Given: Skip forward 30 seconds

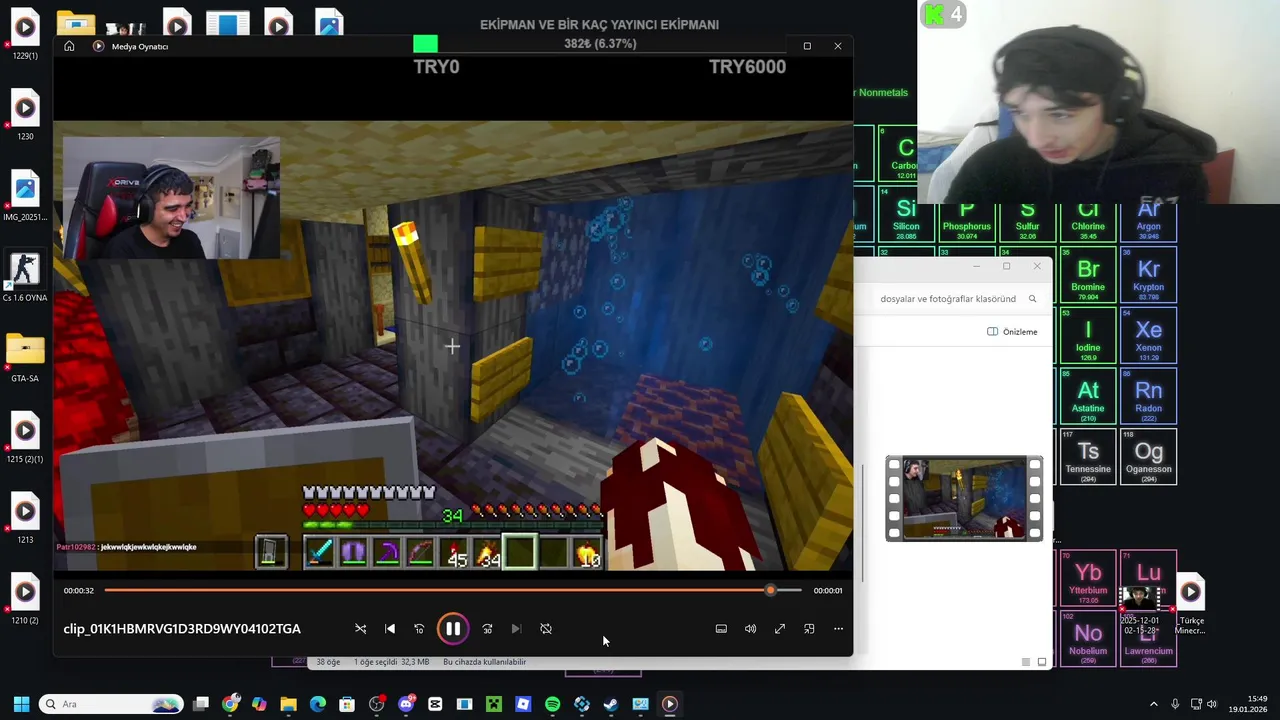Looking at the screenshot, I should coord(487,629).
